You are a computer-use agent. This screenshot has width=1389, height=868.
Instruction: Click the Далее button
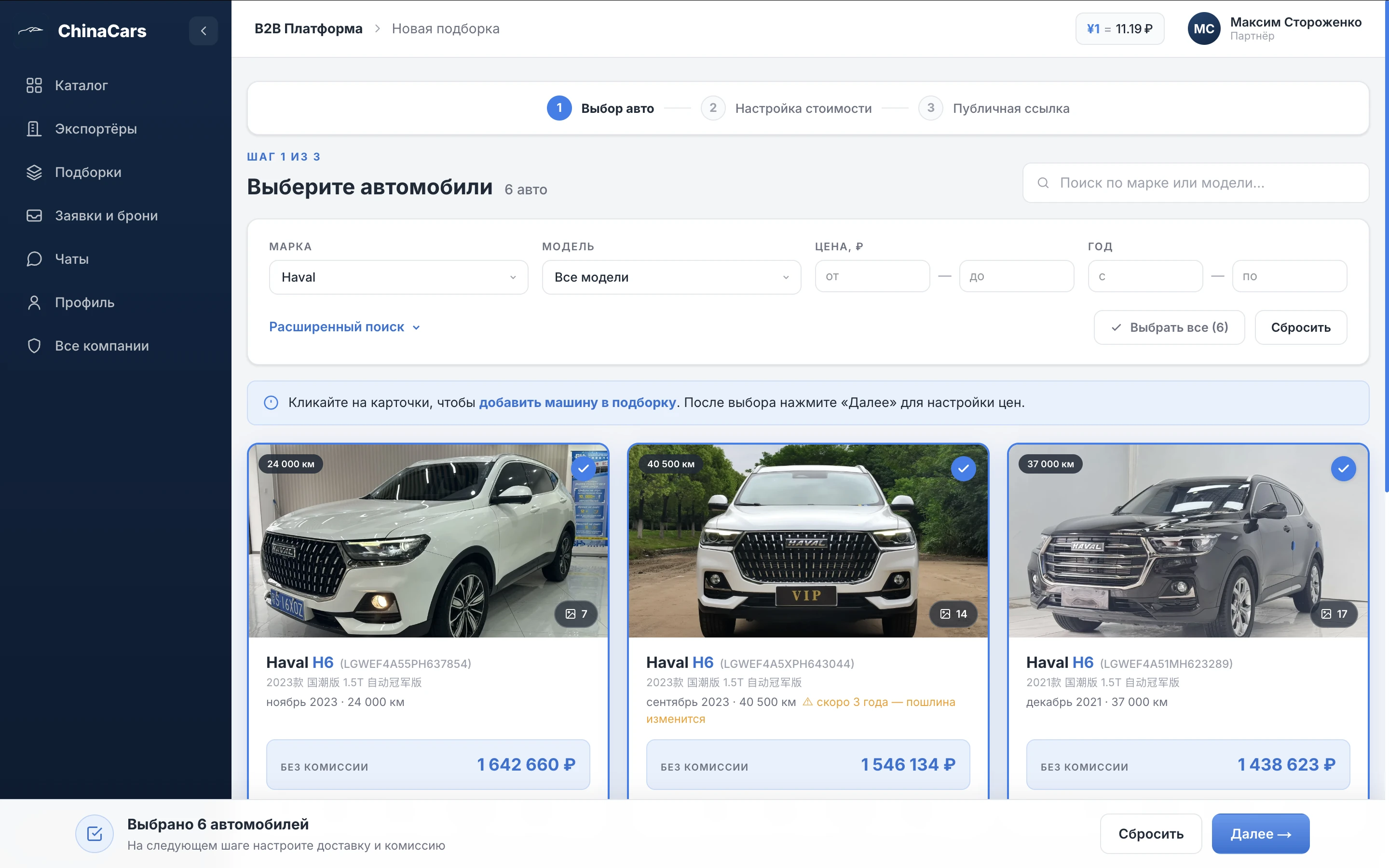(x=1260, y=834)
